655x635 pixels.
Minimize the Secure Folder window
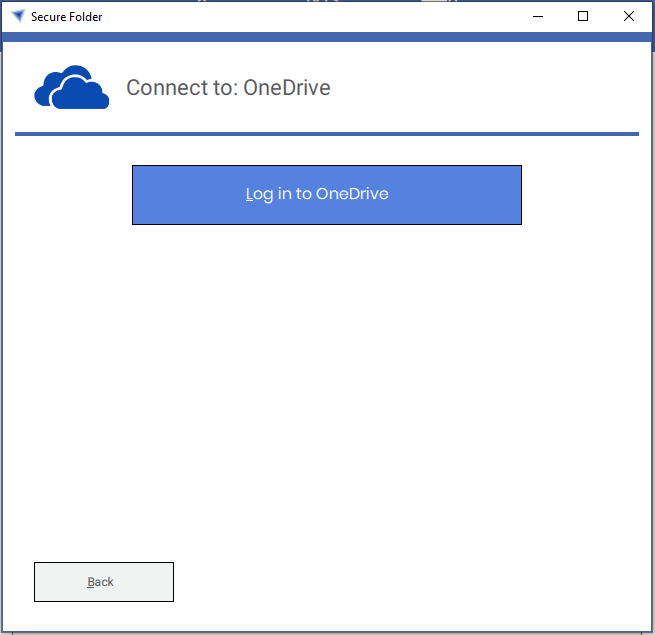point(538,16)
